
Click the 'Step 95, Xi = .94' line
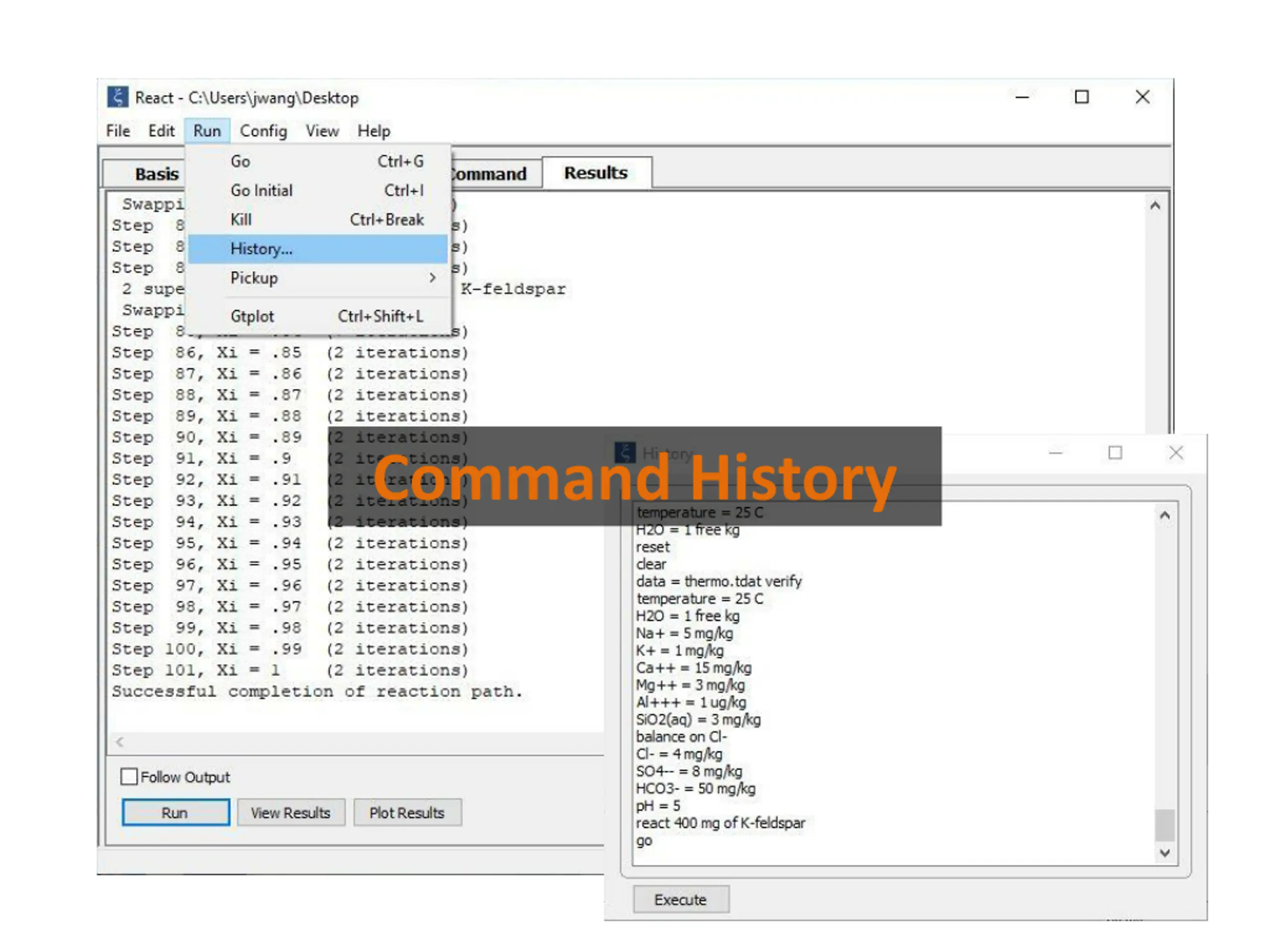[x=291, y=543]
